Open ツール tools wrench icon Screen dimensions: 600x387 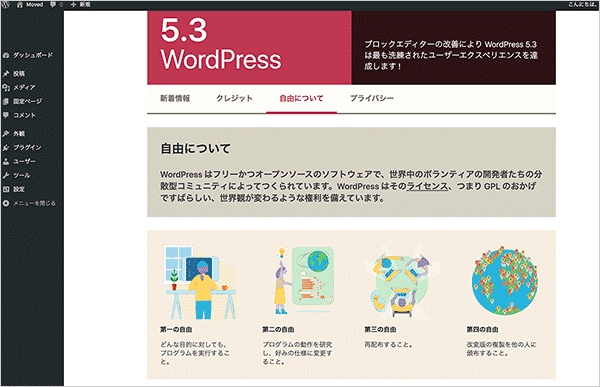6,175
